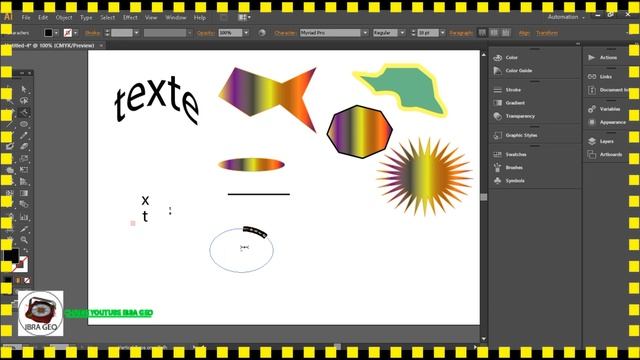Set paint mode to Color
The image size is (640, 360).
(8, 280)
